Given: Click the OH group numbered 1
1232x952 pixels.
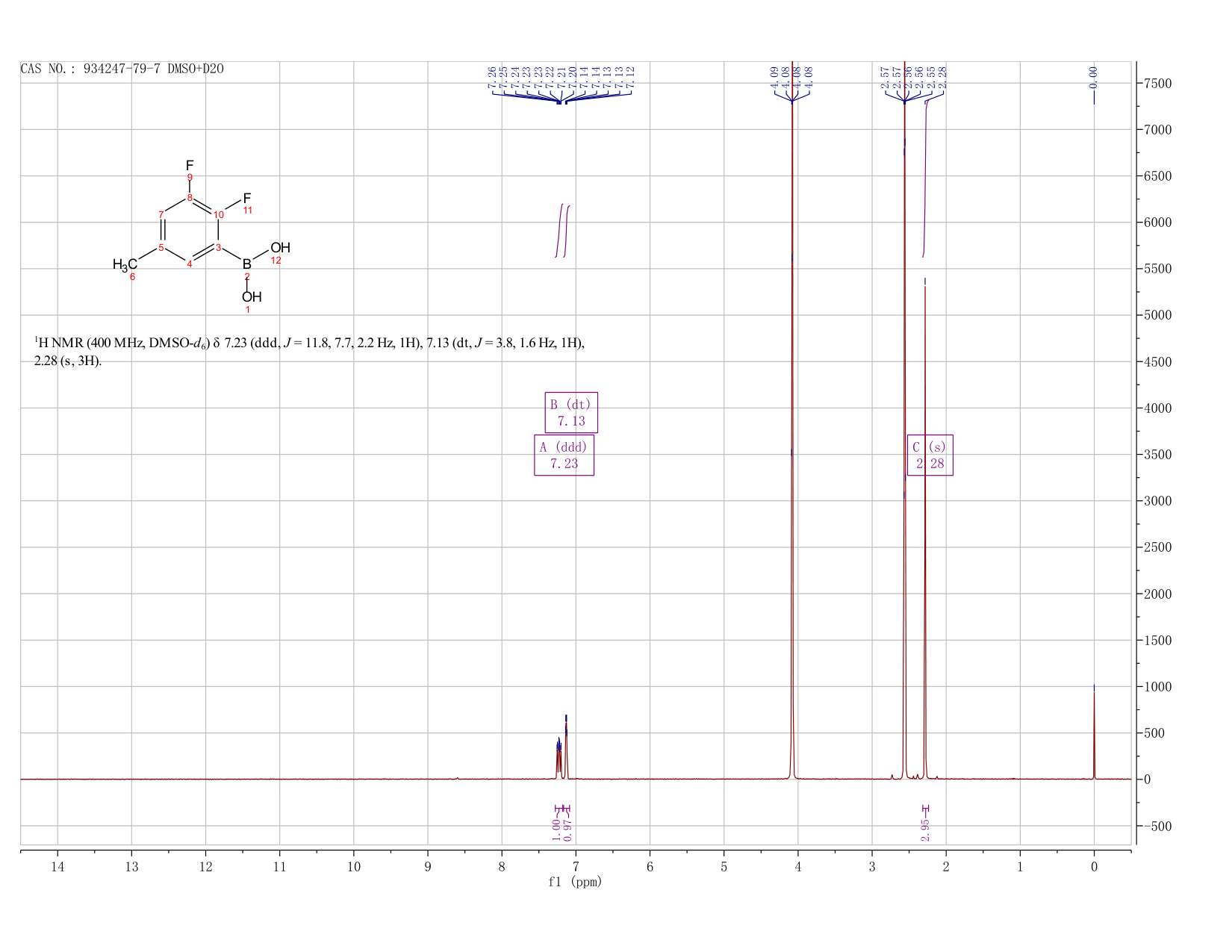Looking at the screenshot, I should pyautogui.click(x=252, y=296).
